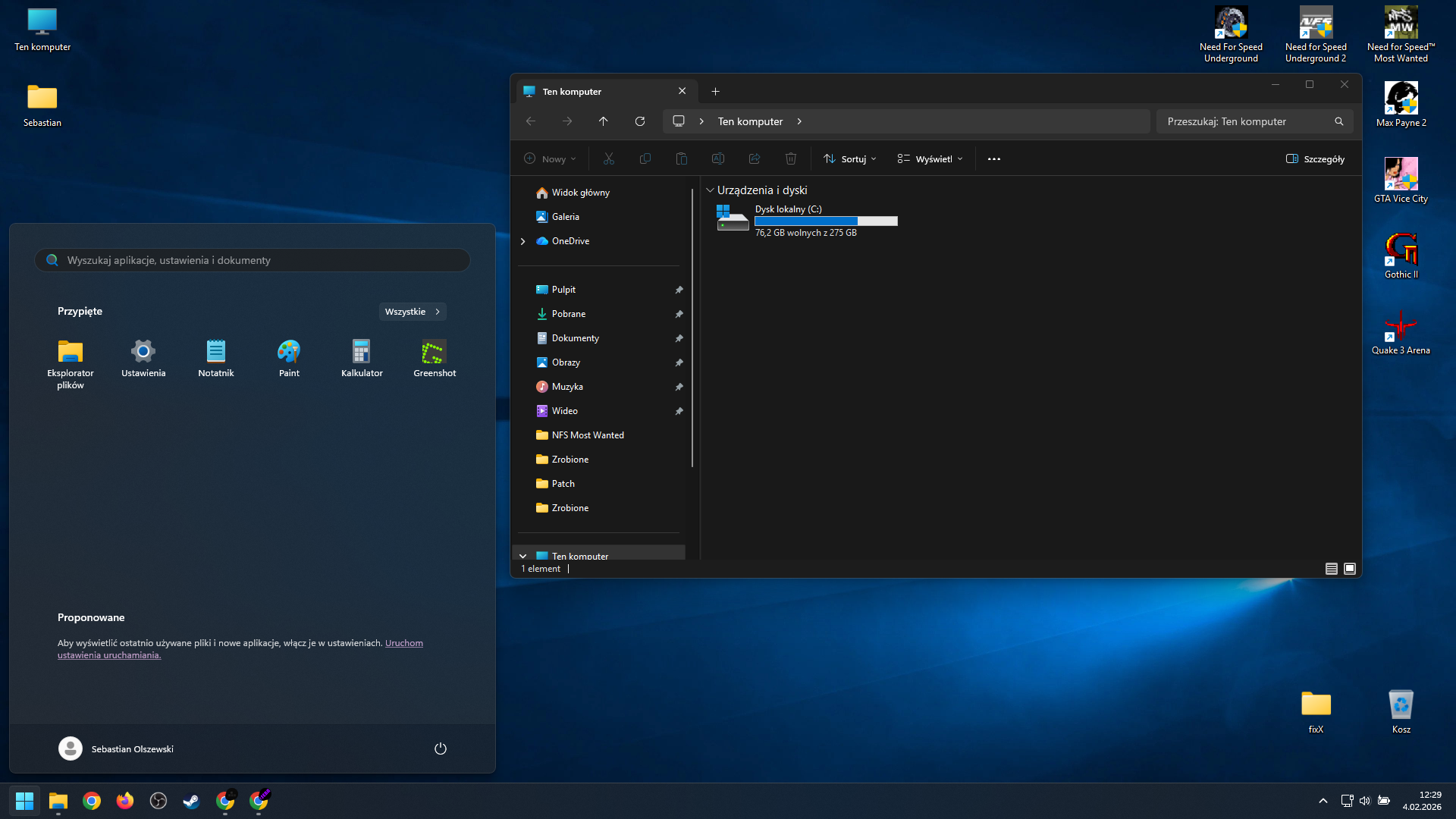
Task: Open the more options ellipsis menu
Action: 993,159
